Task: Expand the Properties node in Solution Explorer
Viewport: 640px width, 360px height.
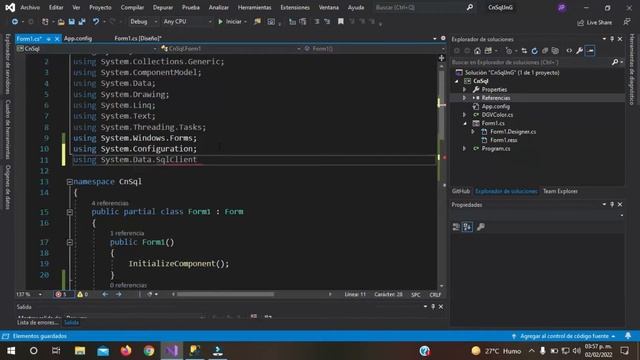Action: pyautogui.click(x=464, y=89)
